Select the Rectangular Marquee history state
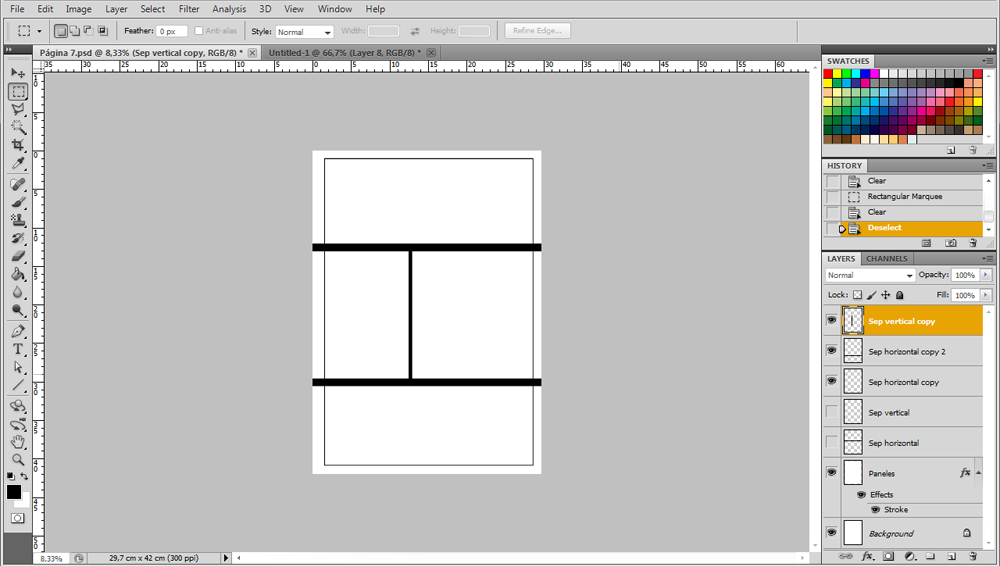 (904, 197)
